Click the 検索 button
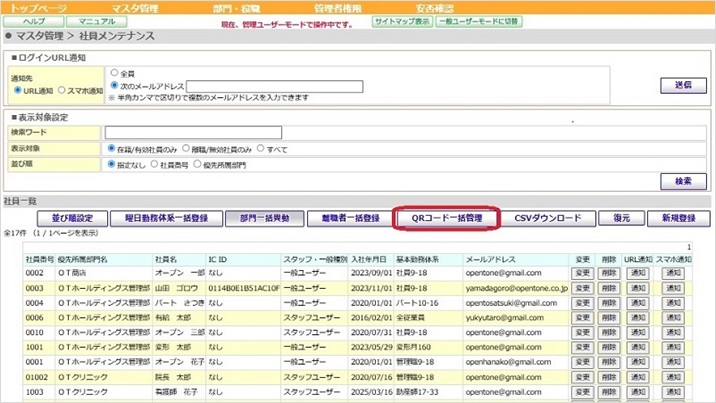Image resolution: width=716 pixels, height=403 pixels. pyautogui.click(x=683, y=181)
